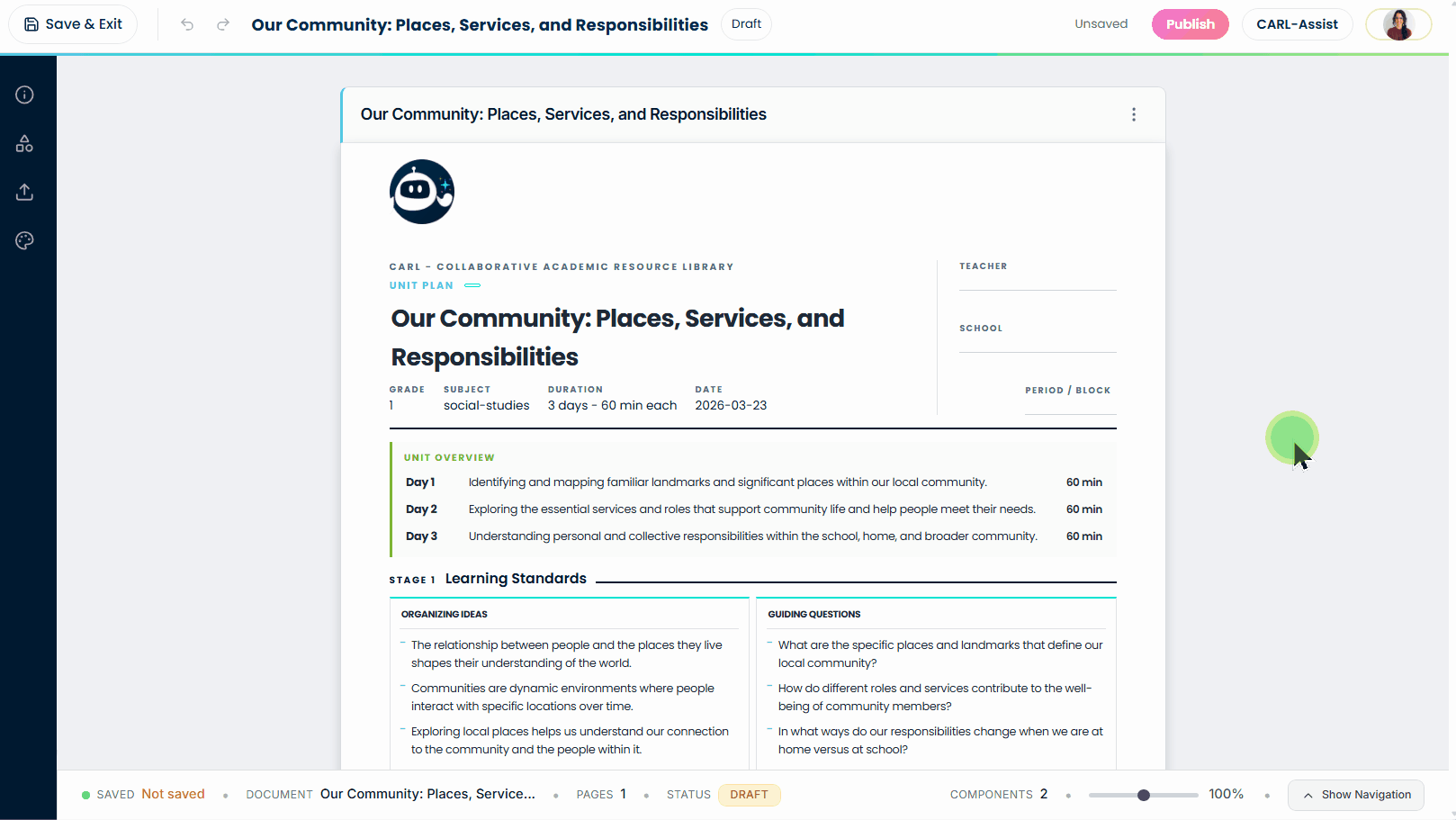Click the CARL robot logo on the unit plan
Image resolution: width=1456 pixels, height=820 pixels.
pos(421,191)
